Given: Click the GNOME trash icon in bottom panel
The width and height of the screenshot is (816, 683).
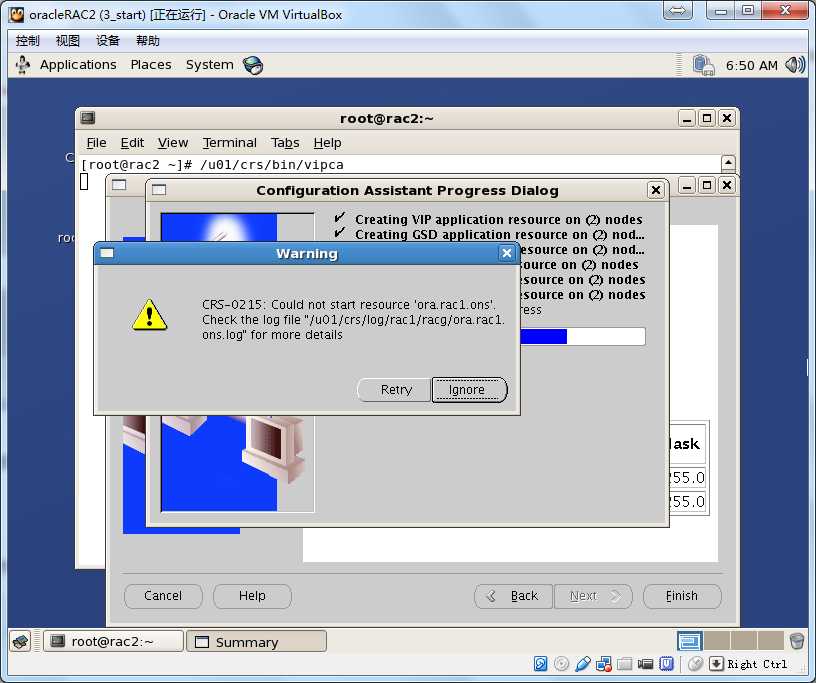Looking at the screenshot, I should coord(797,641).
